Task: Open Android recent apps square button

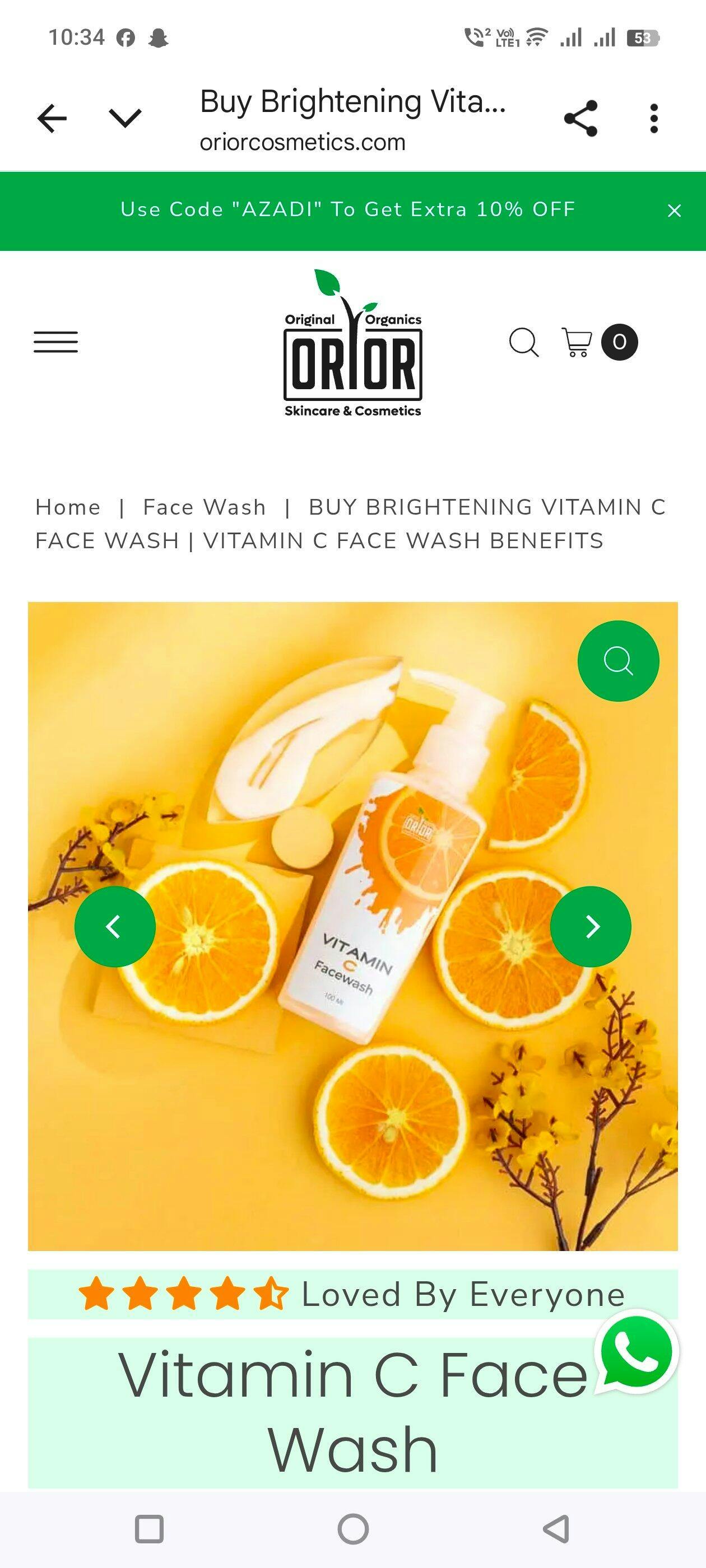Action: [x=148, y=1528]
